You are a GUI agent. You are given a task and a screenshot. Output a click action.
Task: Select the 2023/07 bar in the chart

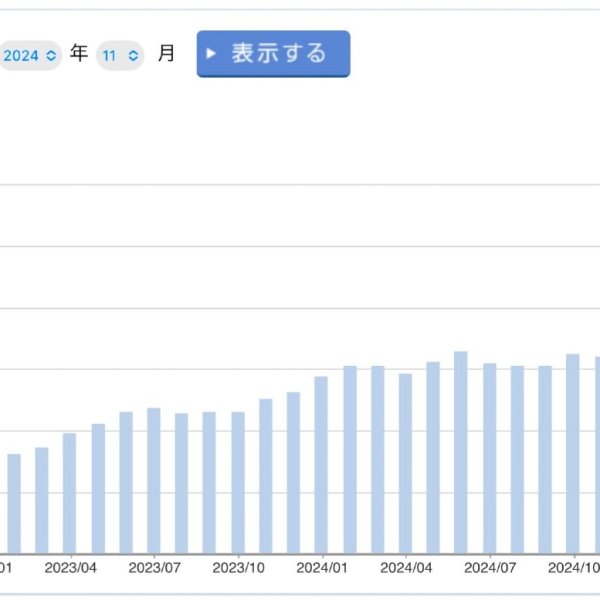click(154, 480)
